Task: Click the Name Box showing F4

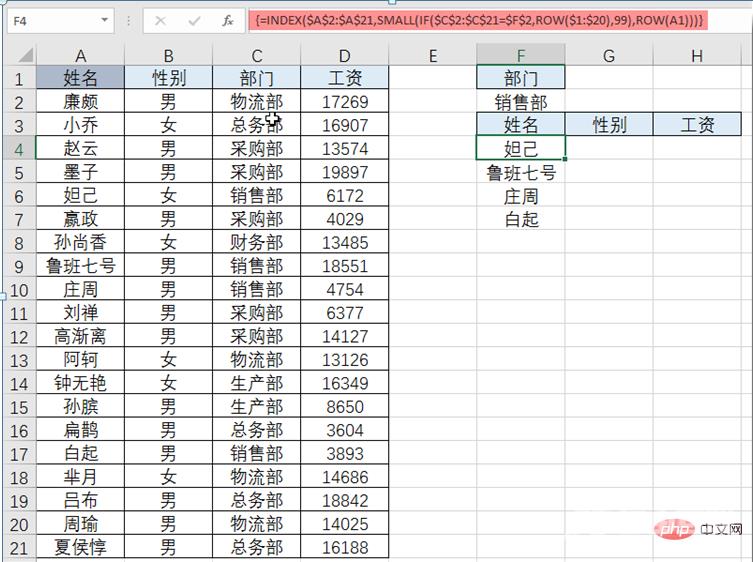Action: (x=61, y=21)
